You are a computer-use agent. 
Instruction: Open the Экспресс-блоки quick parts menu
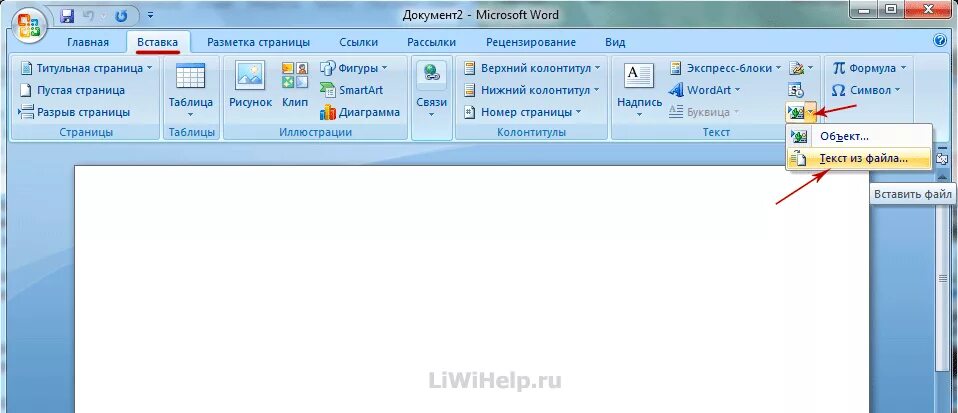coord(726,68)
